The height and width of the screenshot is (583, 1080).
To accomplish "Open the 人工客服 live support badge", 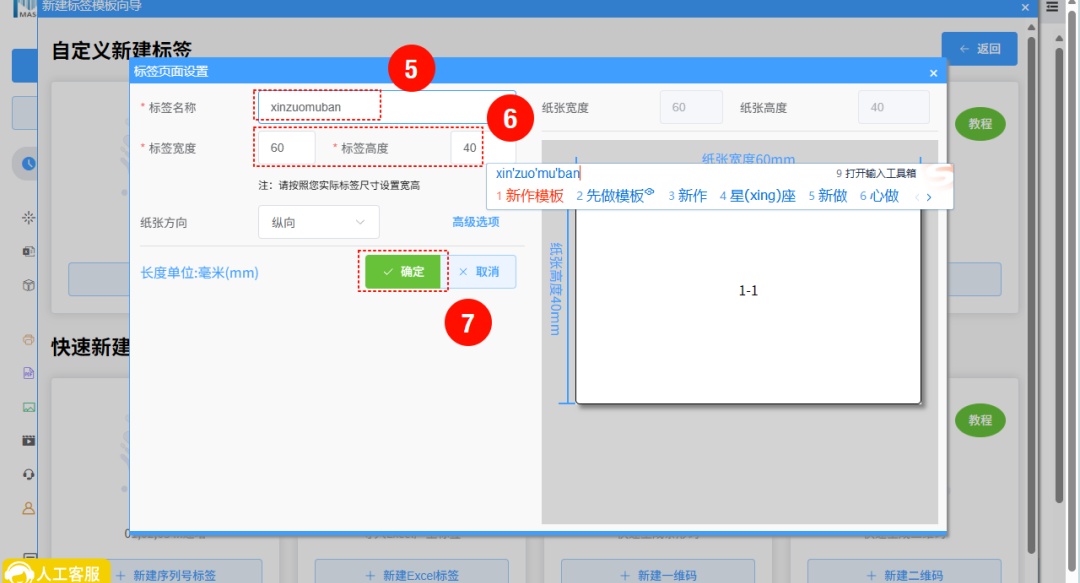I will tap(56, 572).
